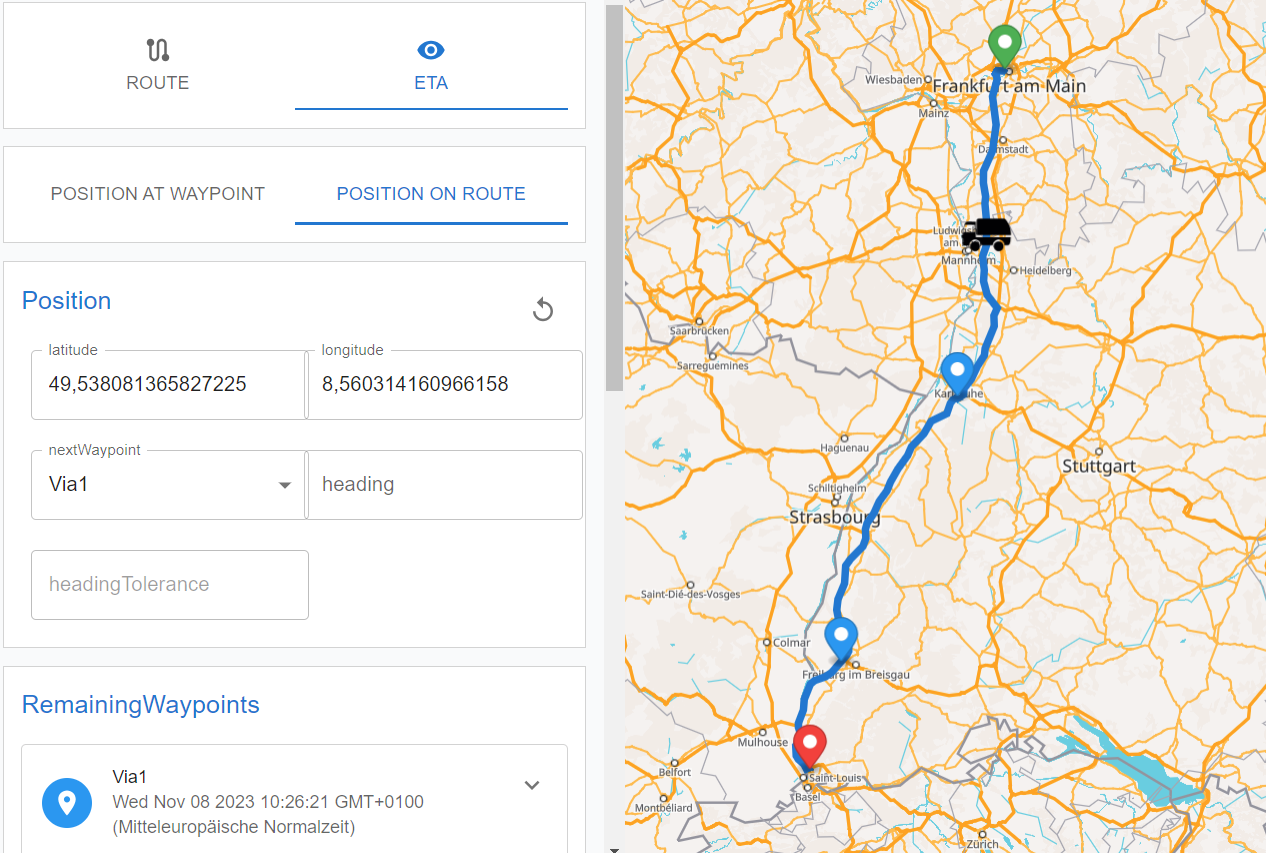Expand the Via1 waypoint details chevron

[532, 786]
